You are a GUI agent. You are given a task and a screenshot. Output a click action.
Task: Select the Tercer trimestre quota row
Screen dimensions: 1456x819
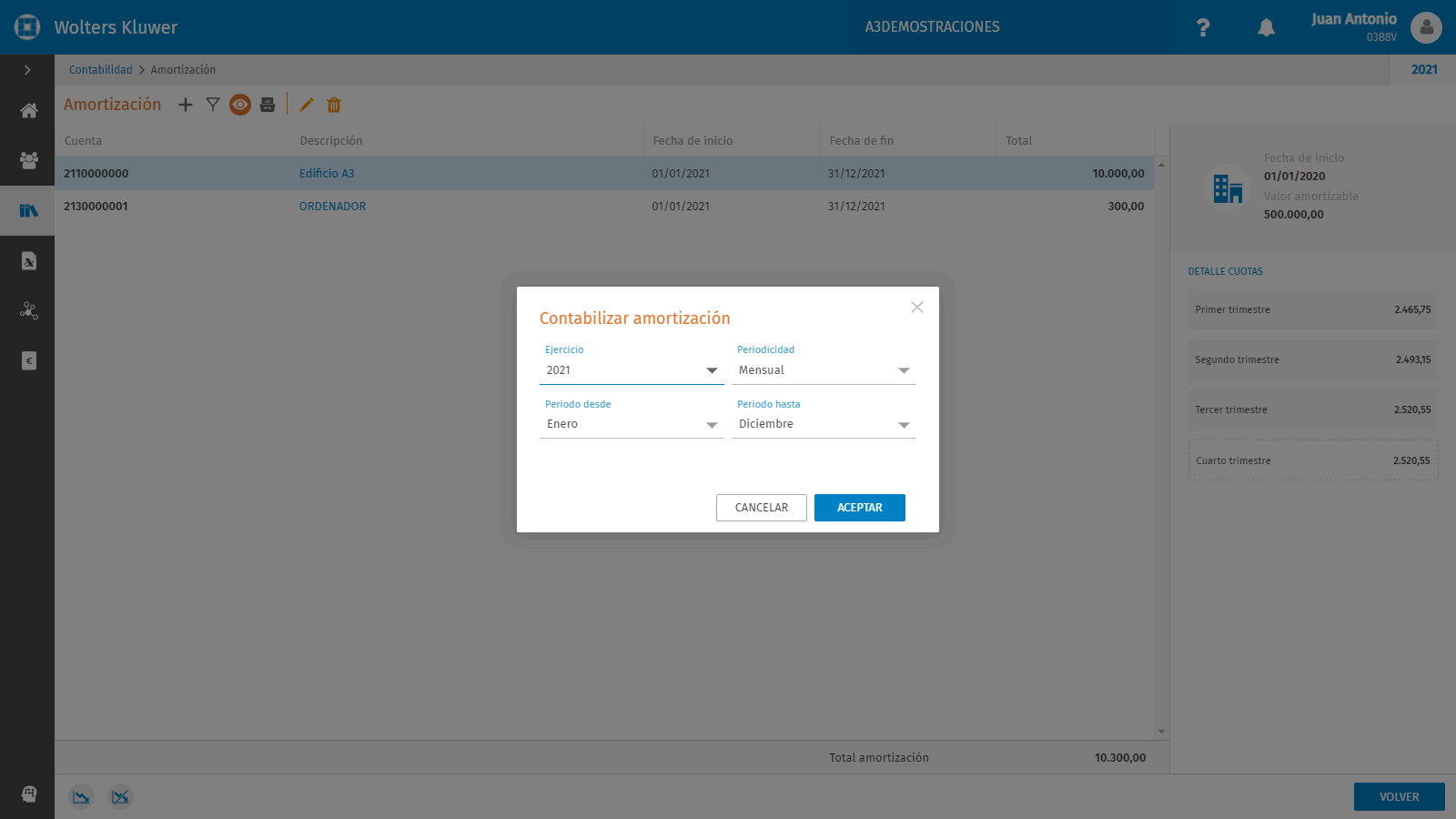(x=1313, y=410)
